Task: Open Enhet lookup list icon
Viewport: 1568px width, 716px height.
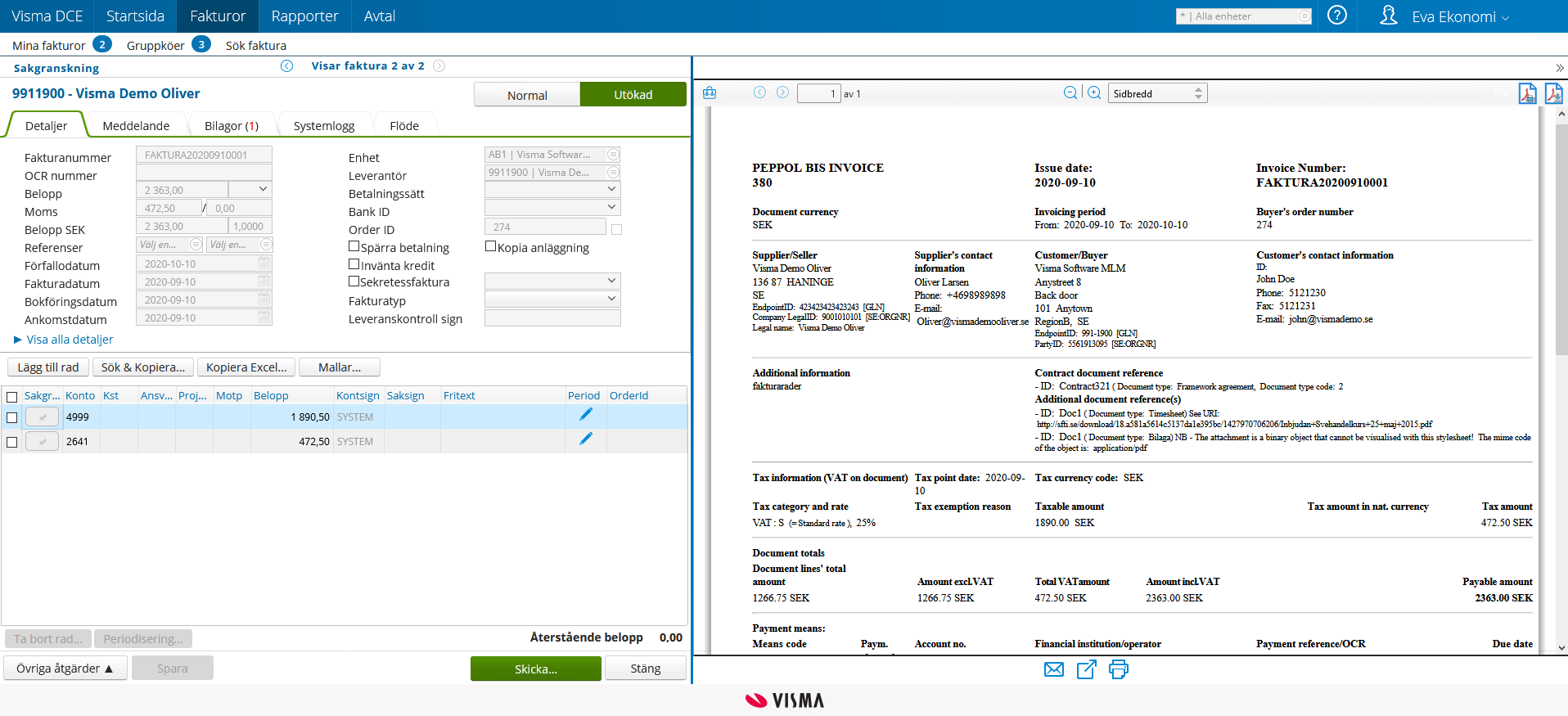Action: 613,155
